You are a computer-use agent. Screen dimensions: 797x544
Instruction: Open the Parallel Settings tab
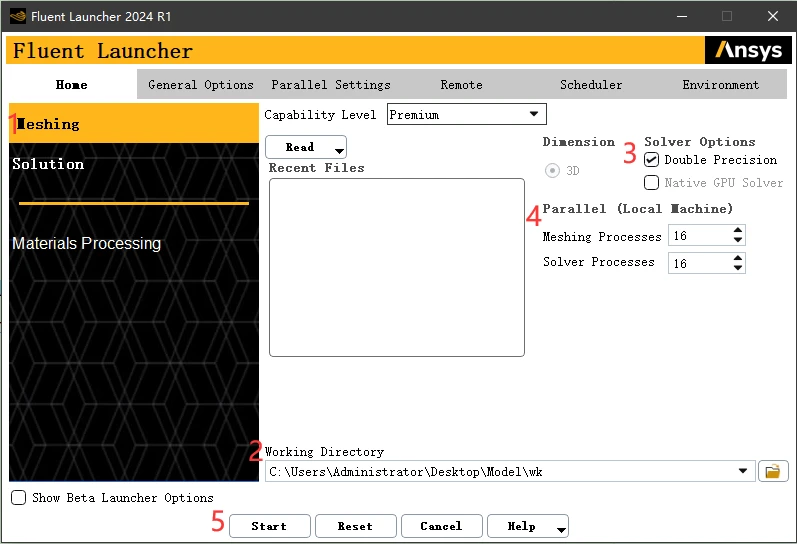click(x=331, y=84)
